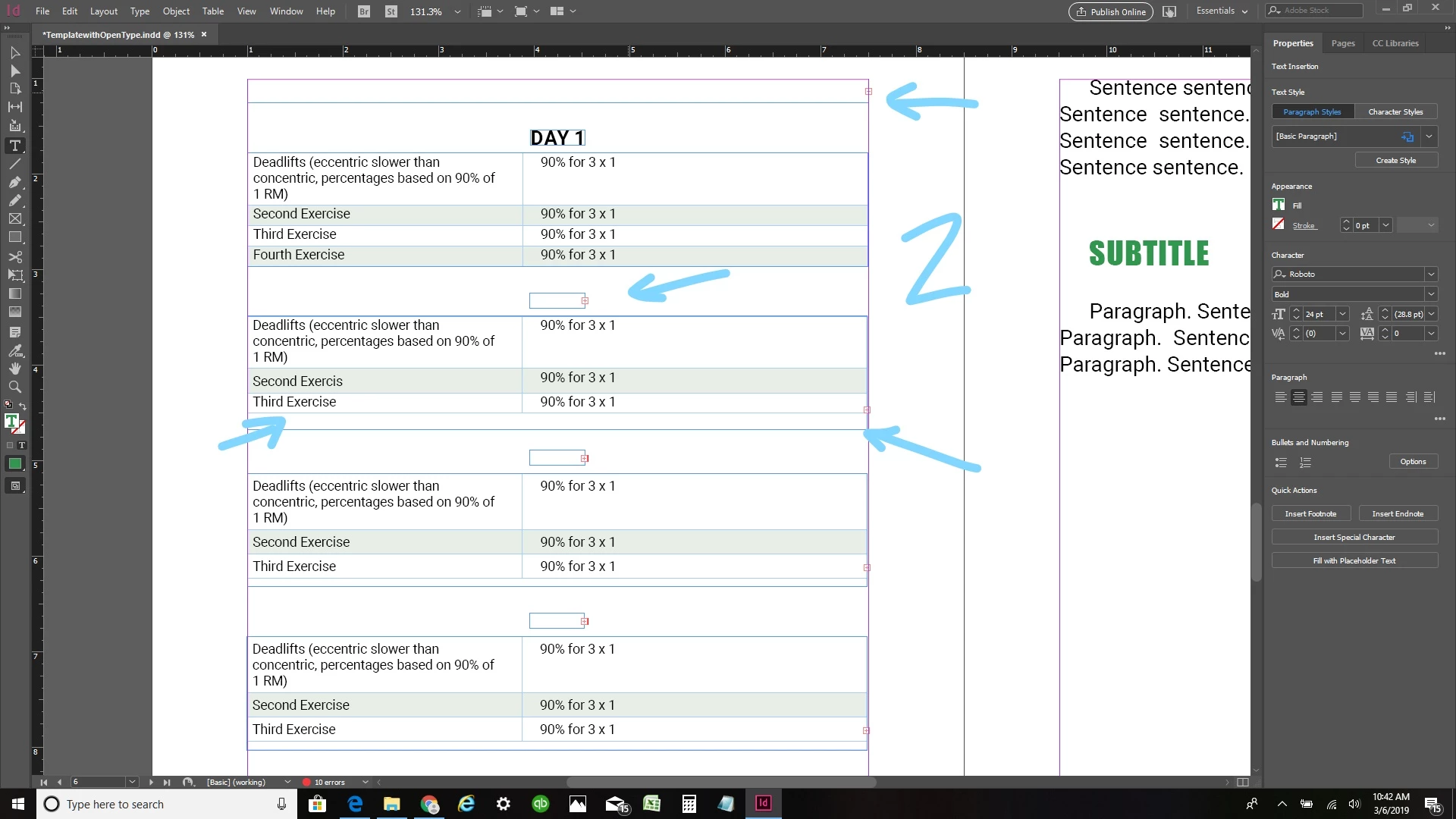This screenshot has width=1456, height=819.
Task: Choose the Eyedropper tool
Action: [14, 350]
